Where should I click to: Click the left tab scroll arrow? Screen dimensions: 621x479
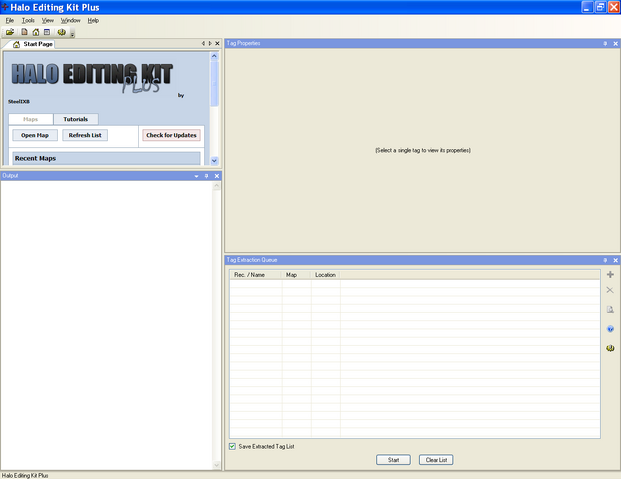tap(203, 44)
